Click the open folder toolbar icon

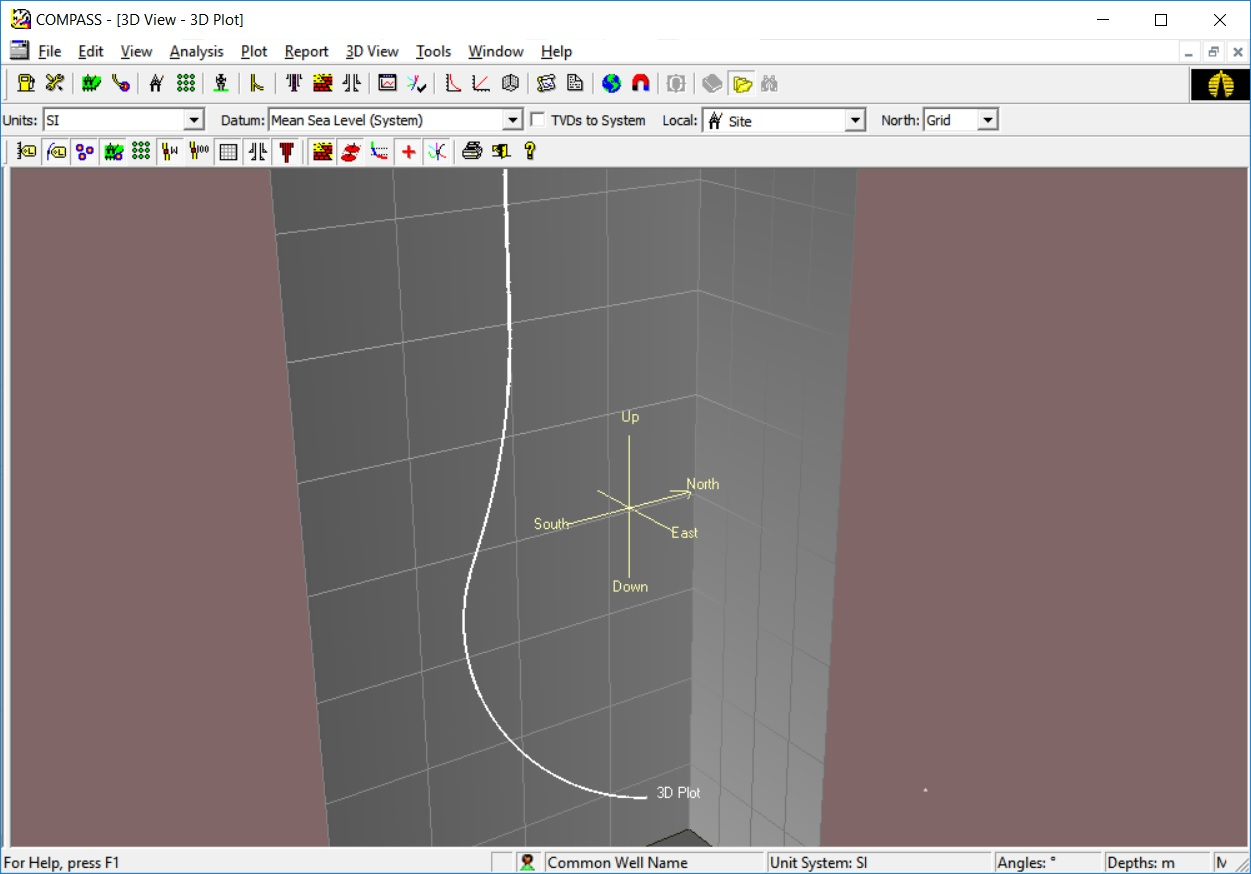pyautogui.click(x=741, y=83)
